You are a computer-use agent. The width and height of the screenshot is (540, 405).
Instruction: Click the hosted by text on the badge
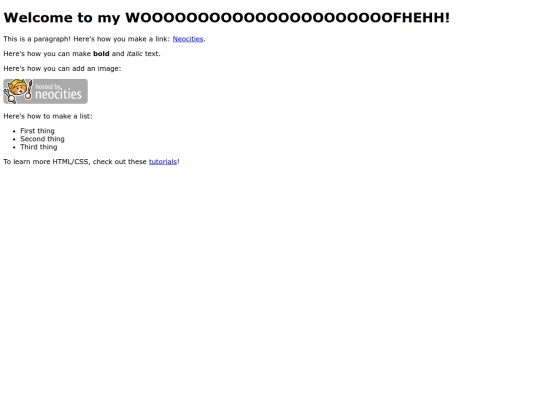48,86
